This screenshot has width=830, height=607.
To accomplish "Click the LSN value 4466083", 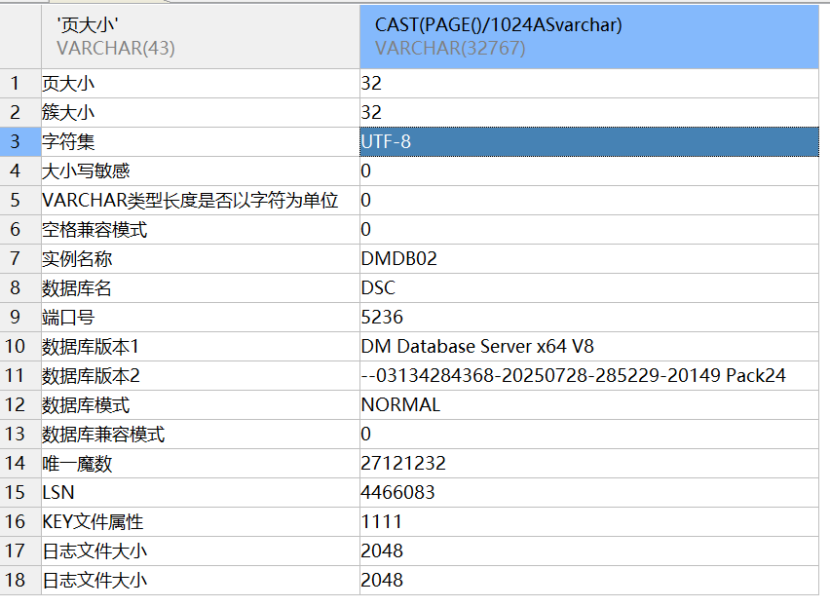I will tap(589, 493).
